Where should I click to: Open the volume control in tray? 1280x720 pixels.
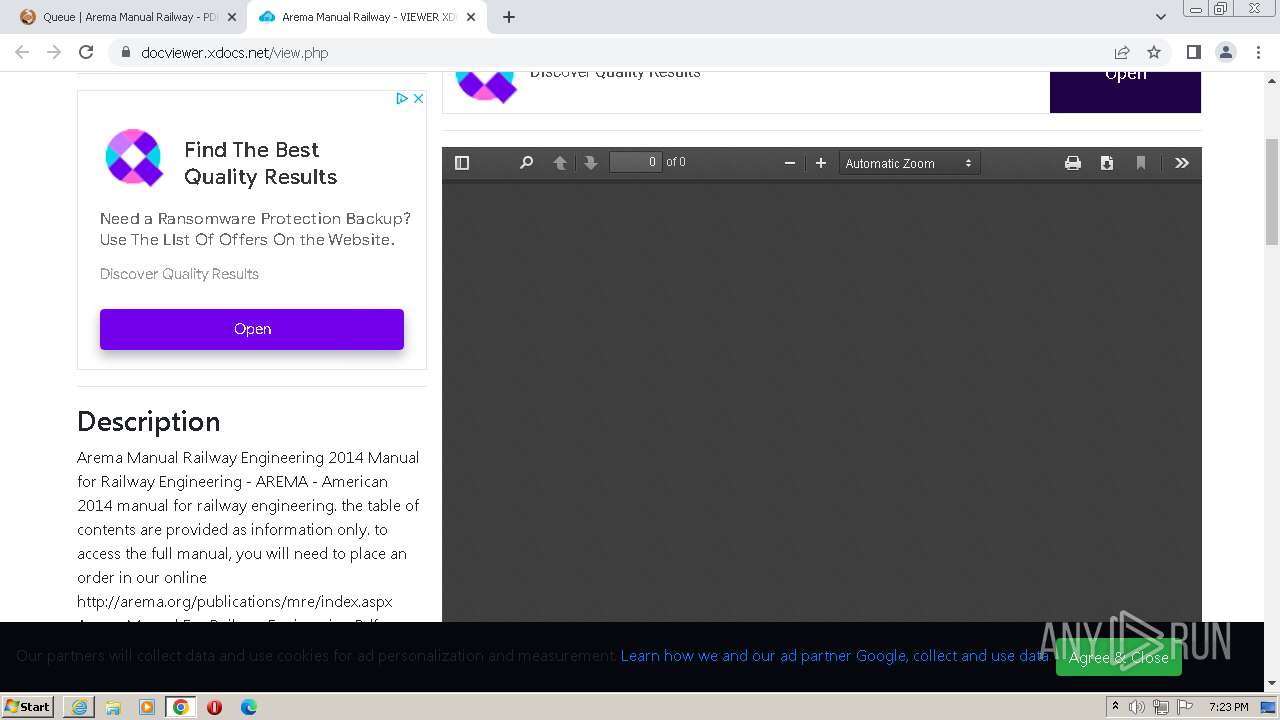point(1137,707)
